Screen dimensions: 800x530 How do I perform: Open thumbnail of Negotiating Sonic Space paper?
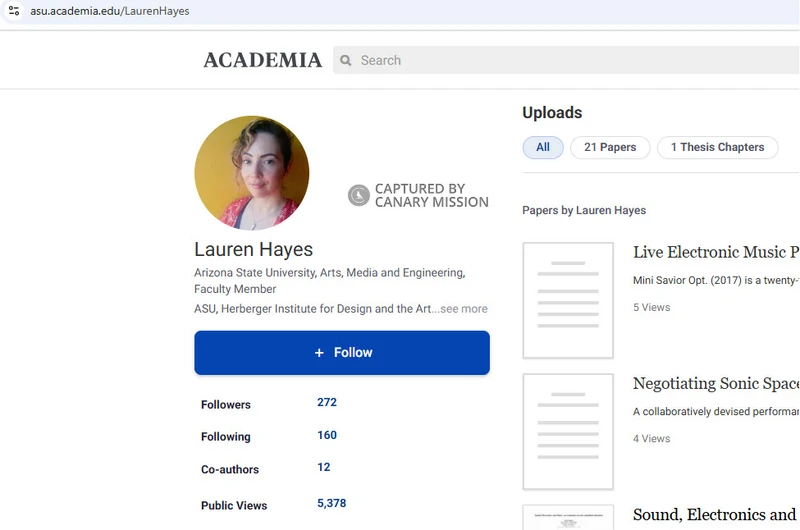pyautogui.click(x=568, y=432)
